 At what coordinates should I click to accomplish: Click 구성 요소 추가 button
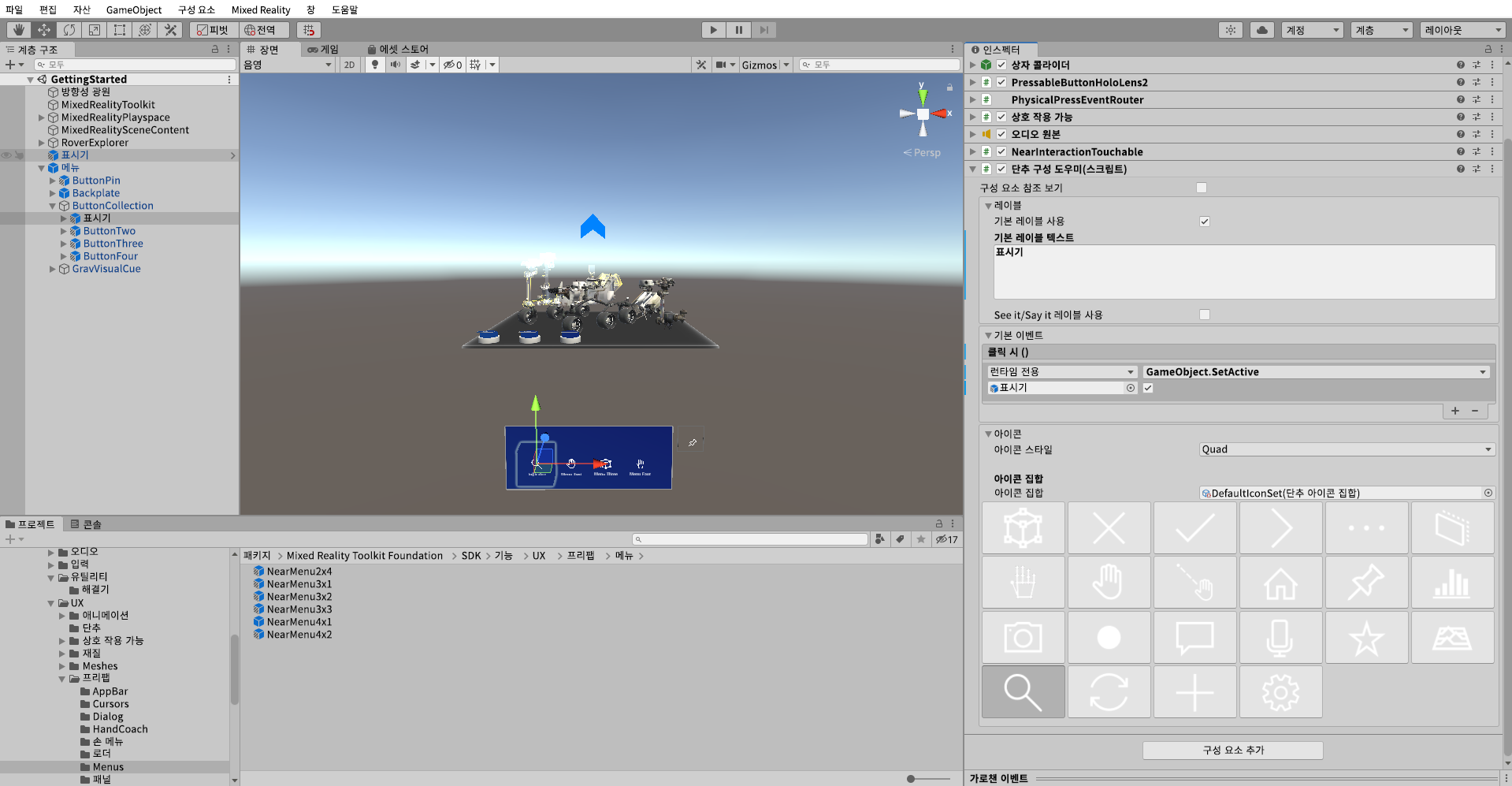[x=1233, y=750]
